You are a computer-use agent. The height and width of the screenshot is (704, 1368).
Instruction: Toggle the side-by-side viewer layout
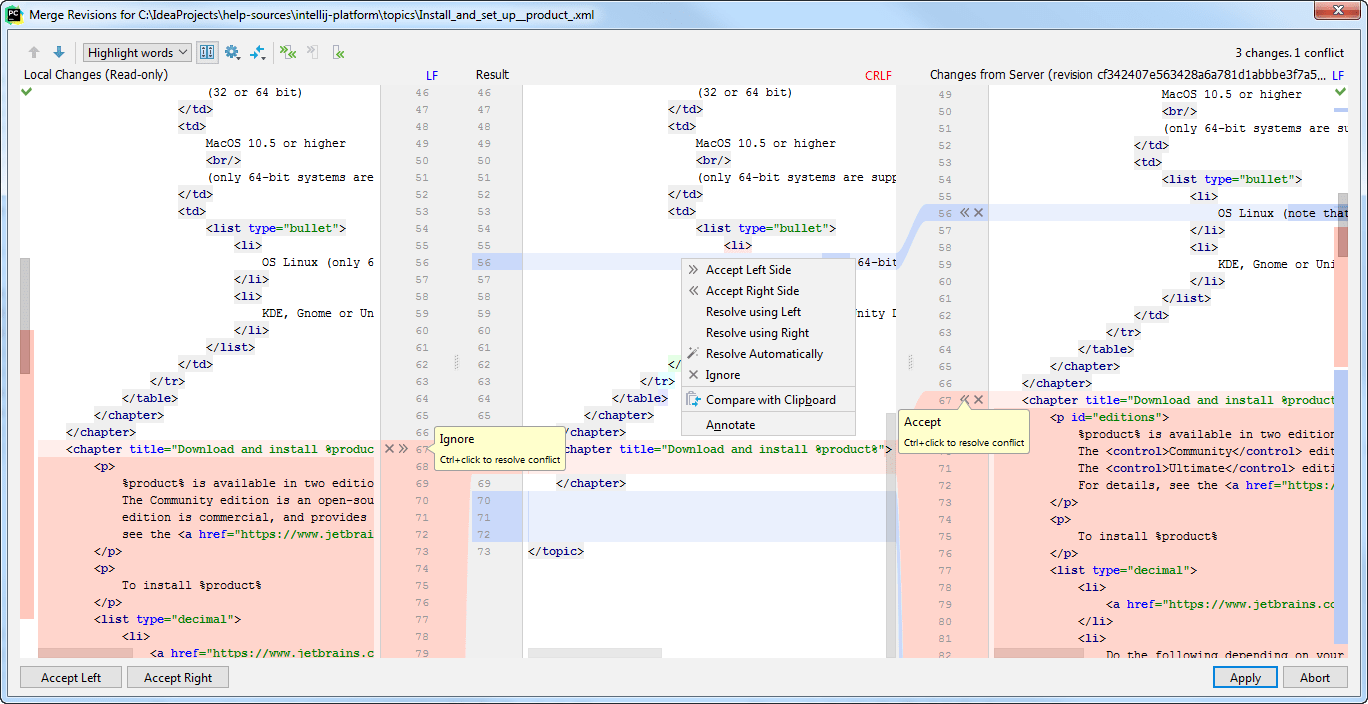pyautogui.click(x=207, y=51)
